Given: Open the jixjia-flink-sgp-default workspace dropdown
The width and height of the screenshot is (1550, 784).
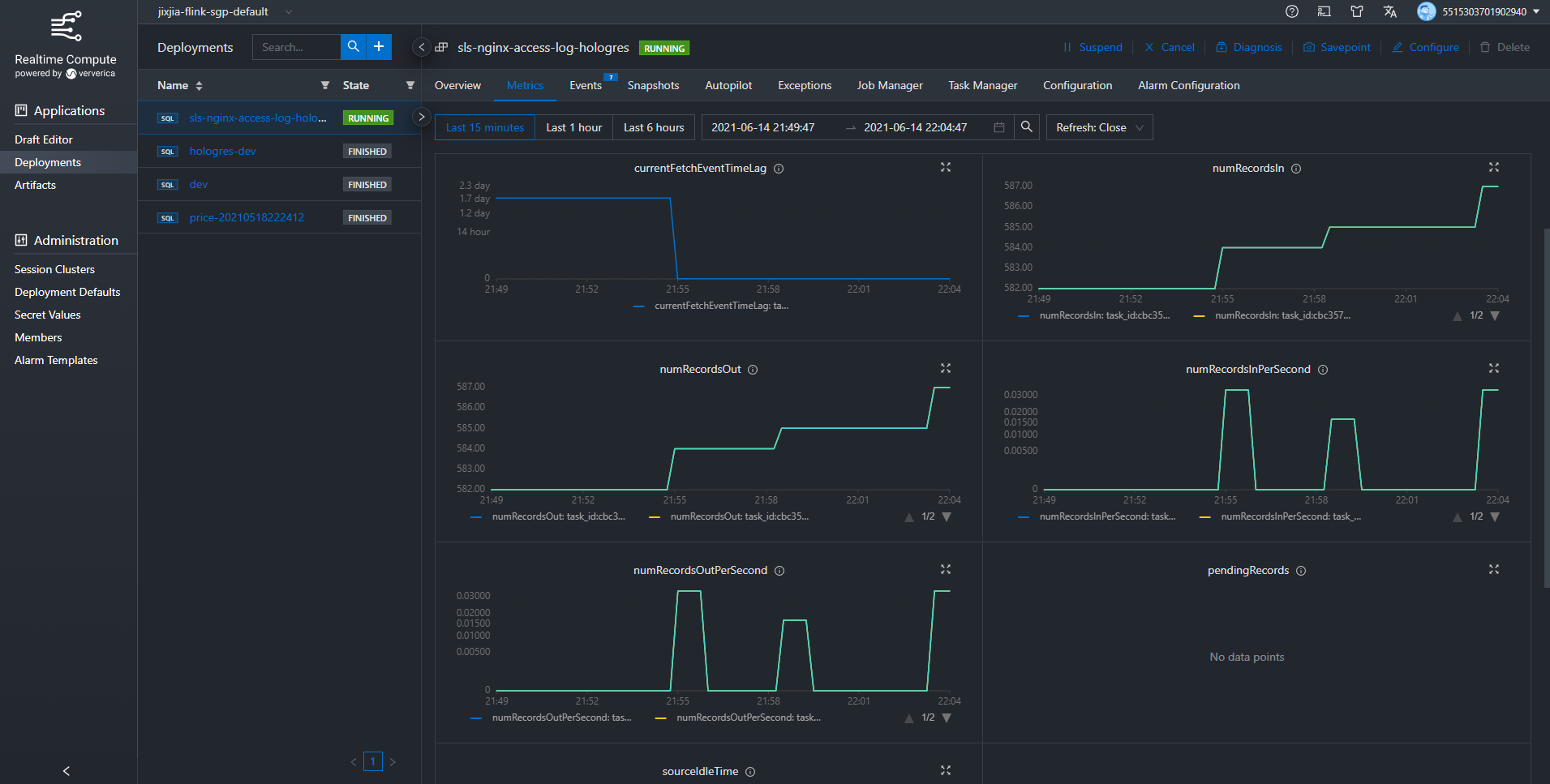Looking at the screenshot, I should tap(225, 11).
